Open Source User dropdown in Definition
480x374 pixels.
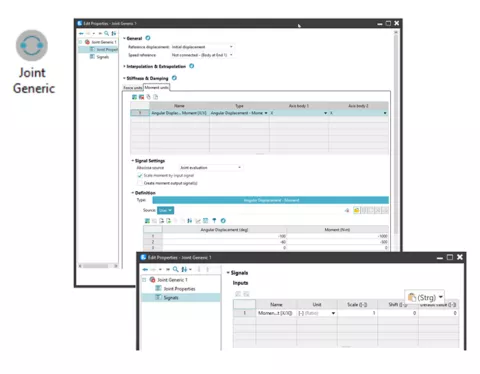166,210
